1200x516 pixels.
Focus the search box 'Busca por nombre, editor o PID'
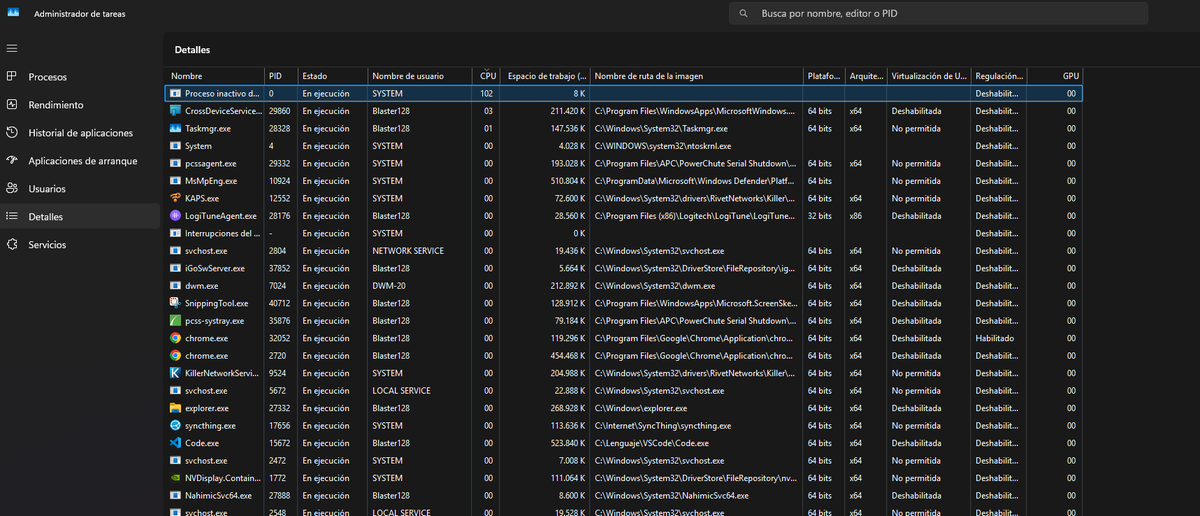coord(939,14)
